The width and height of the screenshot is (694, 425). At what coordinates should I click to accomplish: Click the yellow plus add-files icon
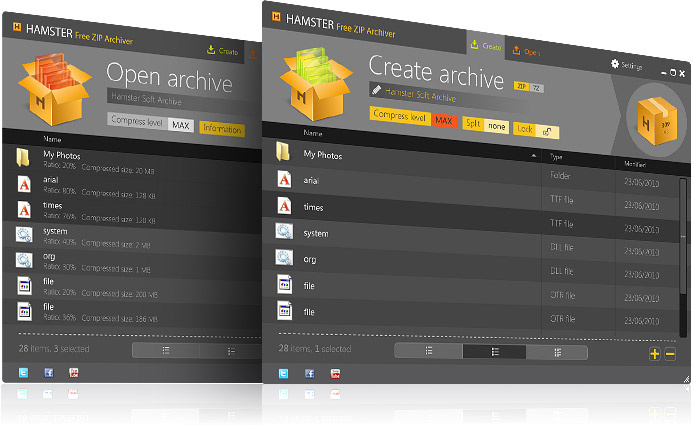(x=655, y=354)
